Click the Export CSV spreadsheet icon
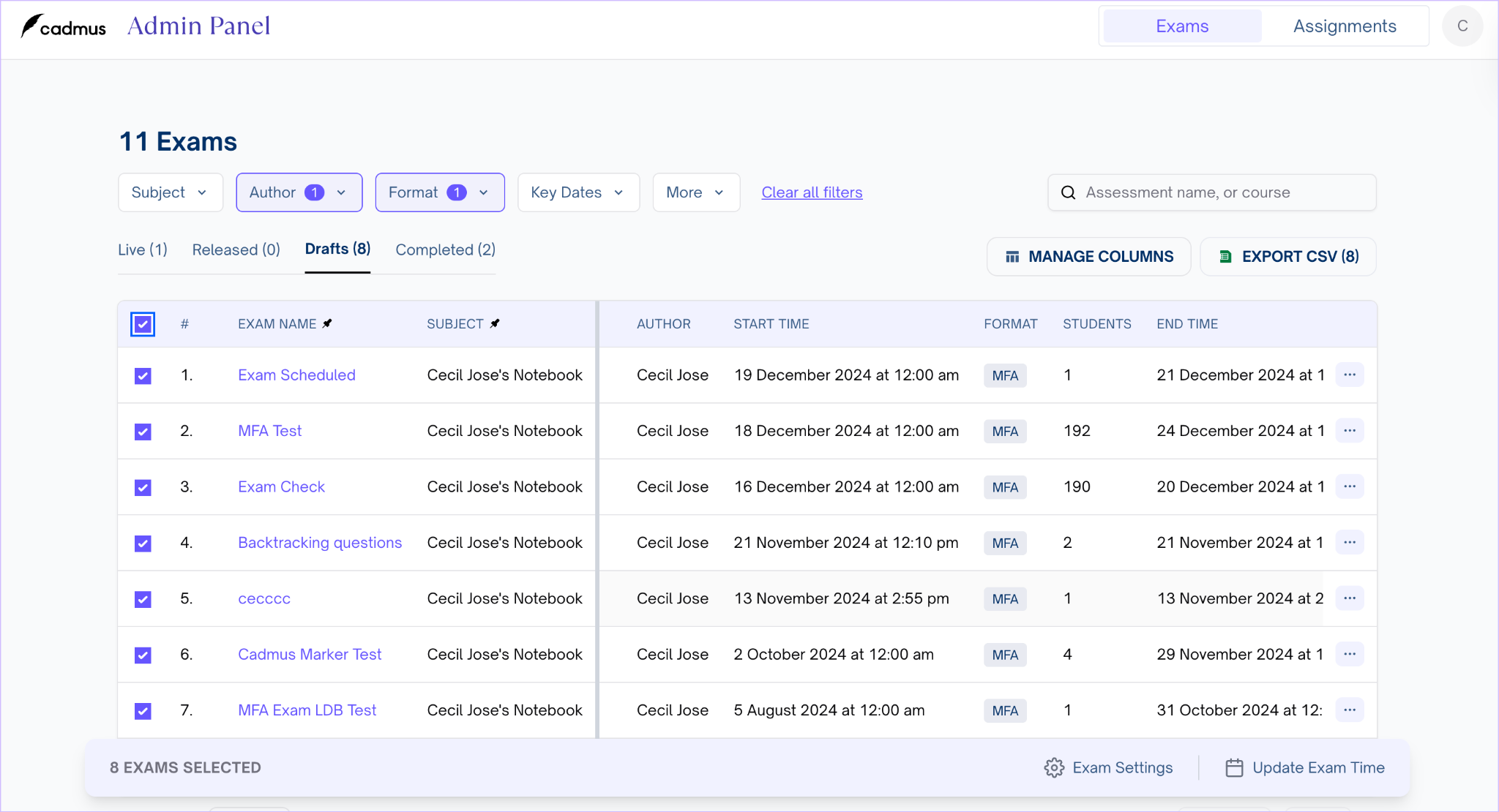Screen dimensions: 1499x812 click(x=1225, y=257)
